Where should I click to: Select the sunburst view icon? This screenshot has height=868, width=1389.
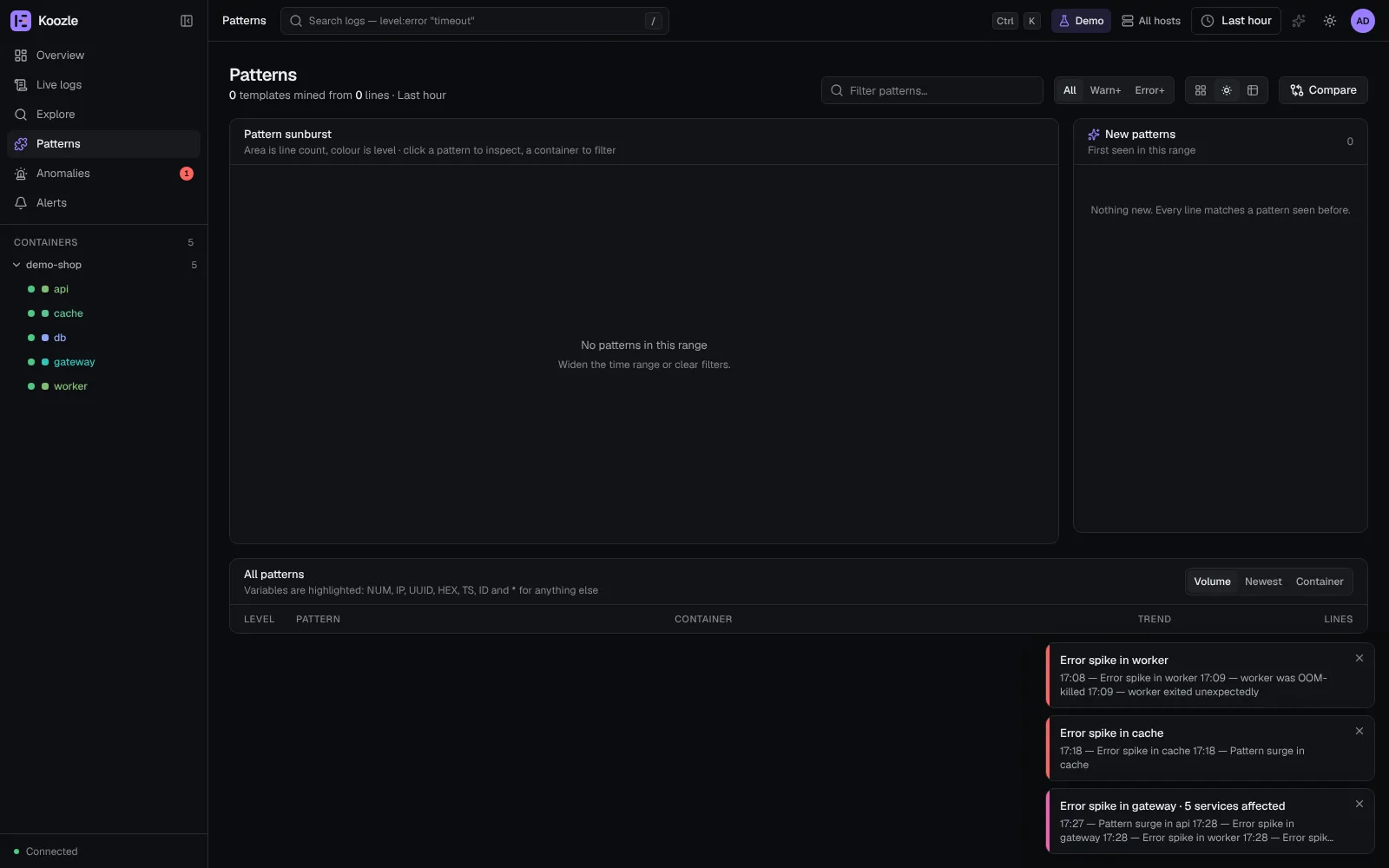(x=1227, y=90)
